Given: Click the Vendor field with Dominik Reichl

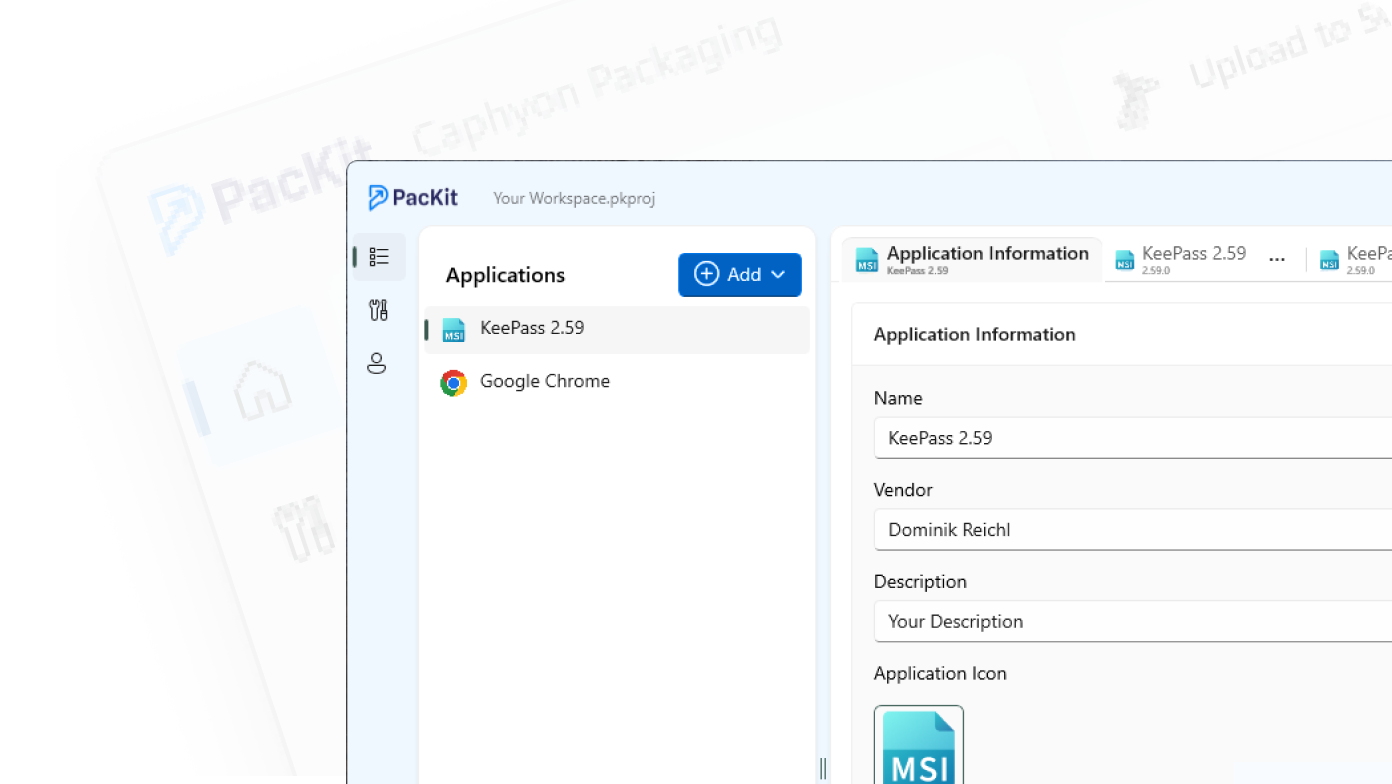Looking at the screenshot, I should click(x=1132, y=530).
